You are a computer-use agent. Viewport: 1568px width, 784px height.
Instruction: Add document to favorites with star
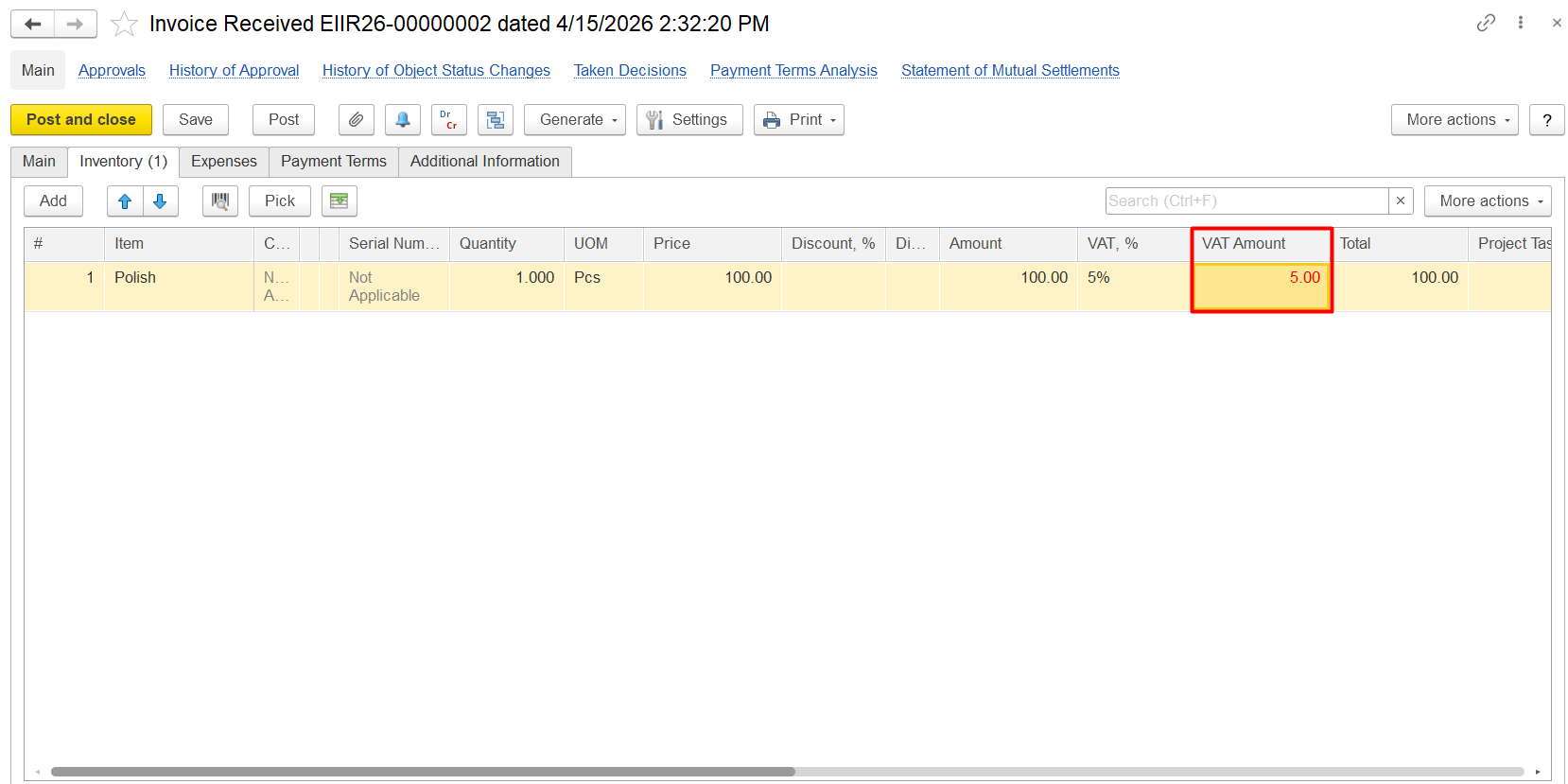124,24
